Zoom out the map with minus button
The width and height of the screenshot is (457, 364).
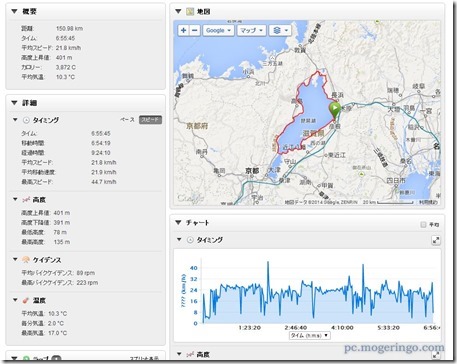[x=195, y=30]
